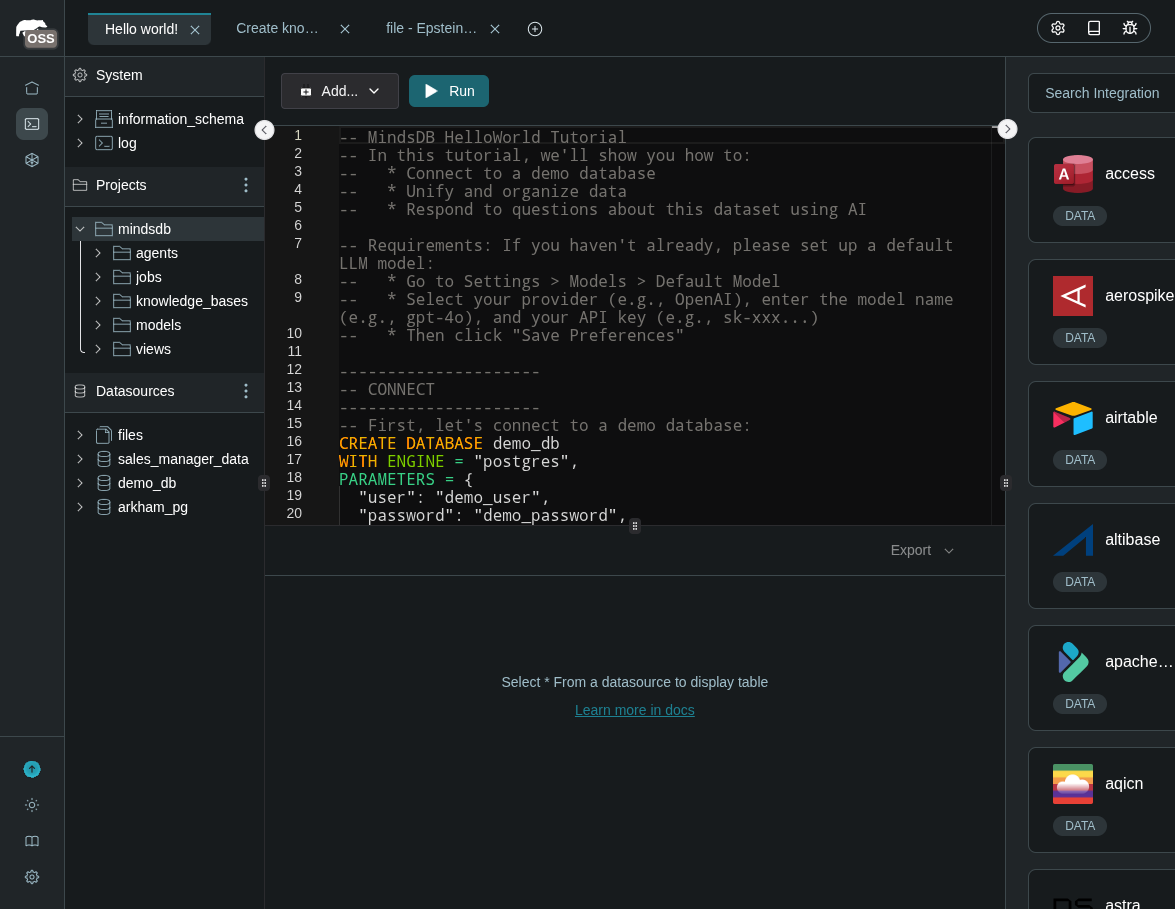The height and width of the screenshot is (909, 1175).
Task: Add a new query tab
Action: point(534,28)
